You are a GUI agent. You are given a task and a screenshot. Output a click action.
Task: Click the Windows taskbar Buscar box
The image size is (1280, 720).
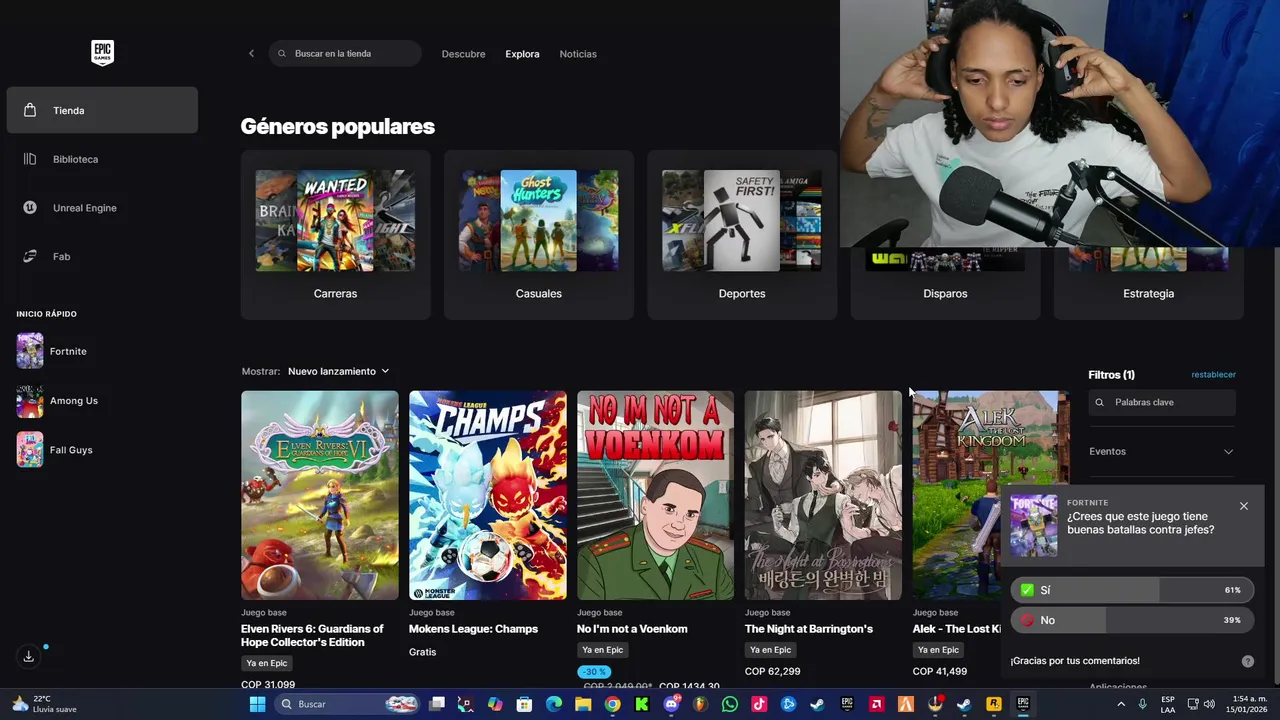coord(345,704)
